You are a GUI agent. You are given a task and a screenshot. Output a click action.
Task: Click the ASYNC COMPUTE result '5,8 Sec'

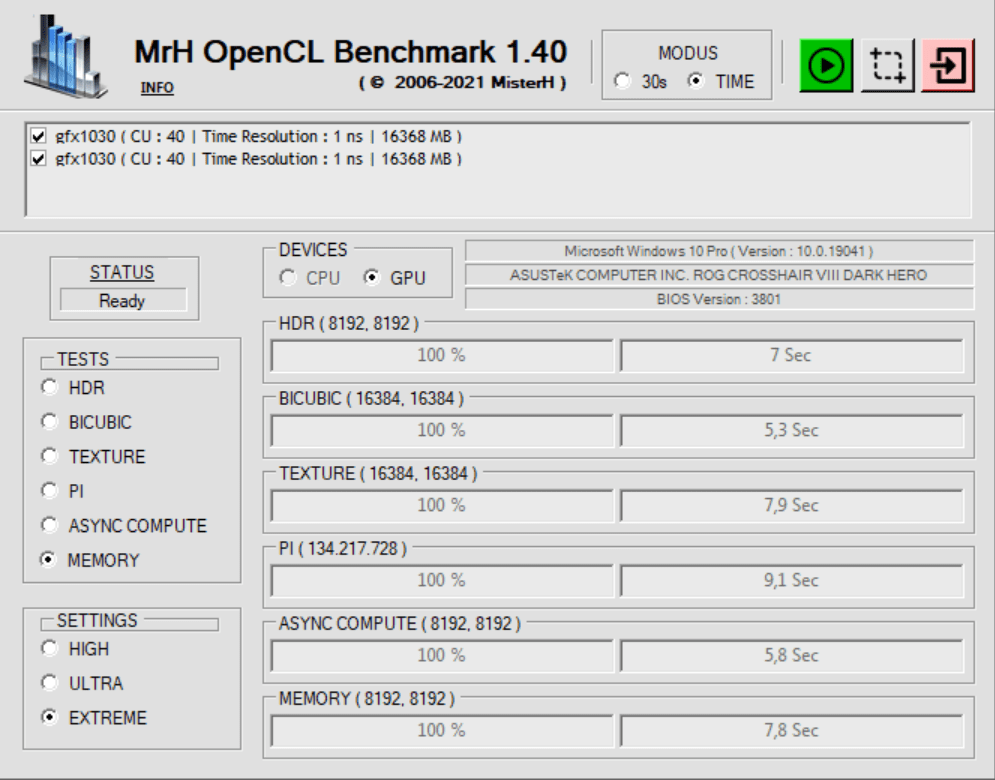point(791,655)
